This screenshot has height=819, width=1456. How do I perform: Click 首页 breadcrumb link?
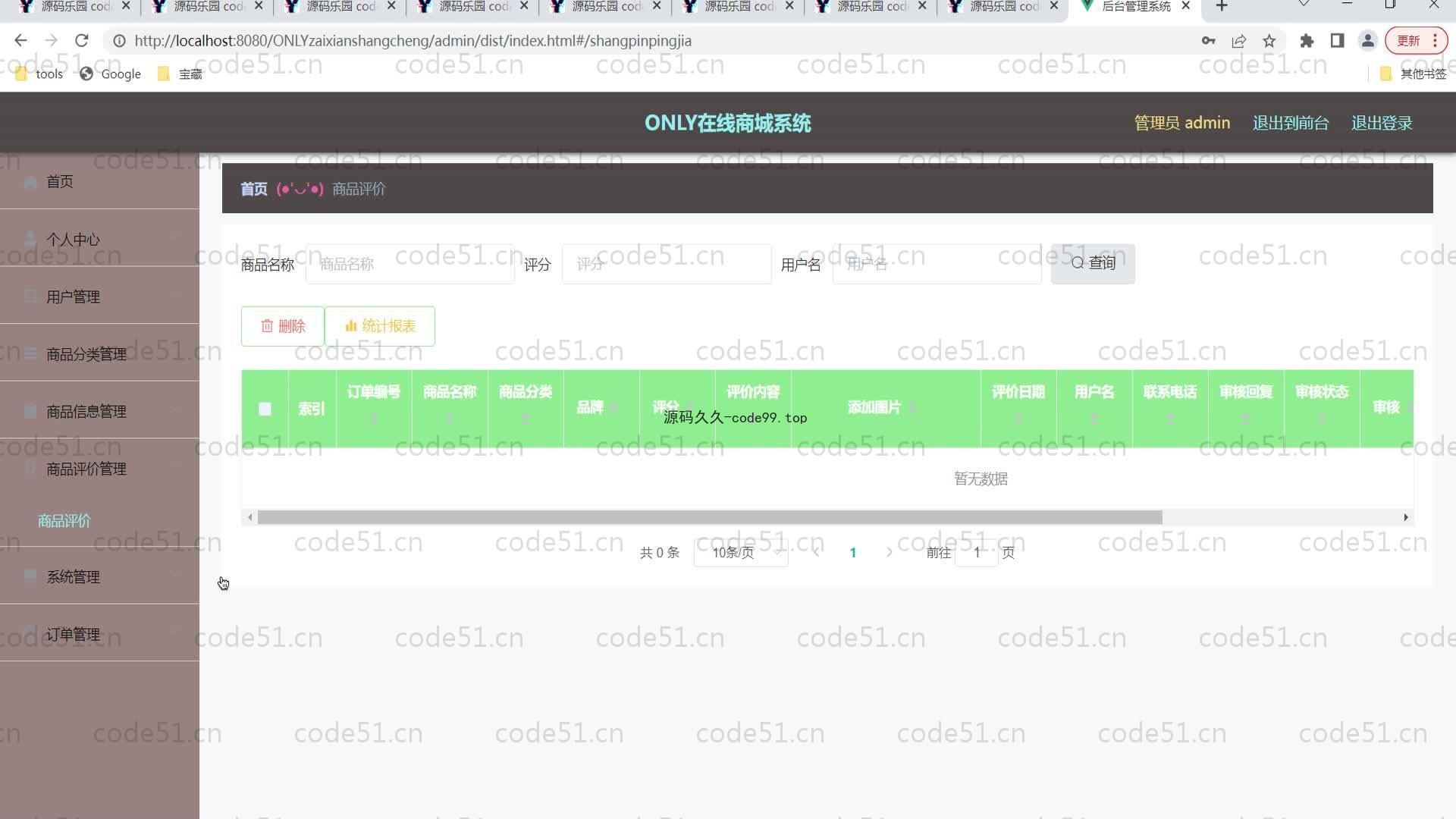254,189
